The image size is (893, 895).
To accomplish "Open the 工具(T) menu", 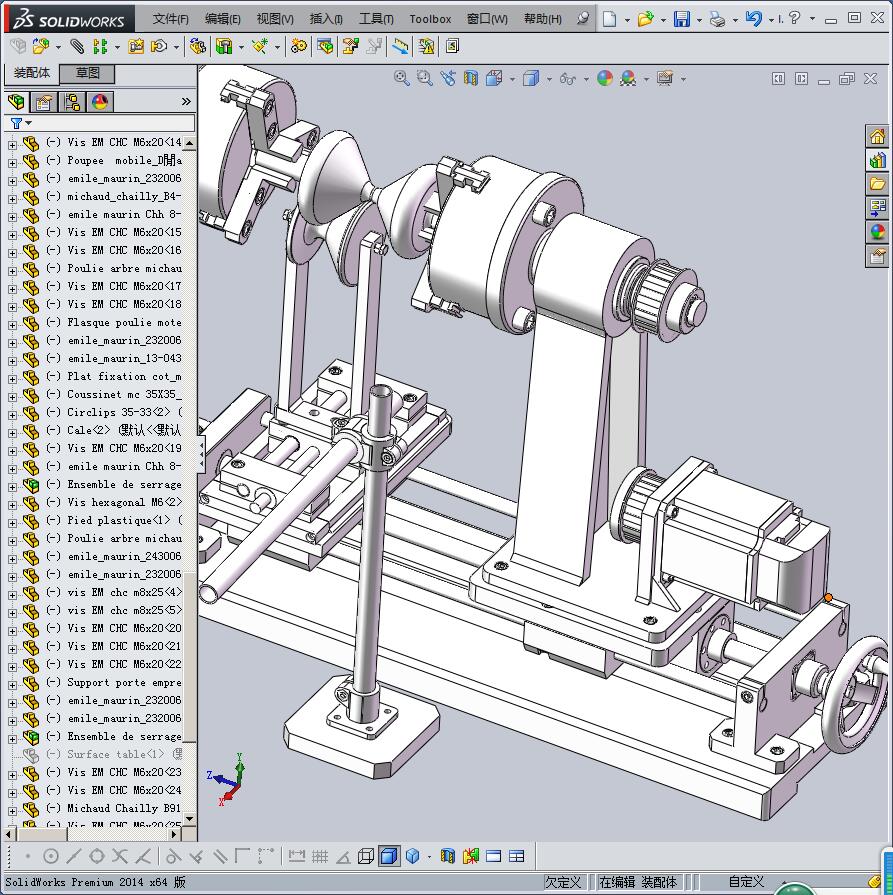I will pos(375,19).
